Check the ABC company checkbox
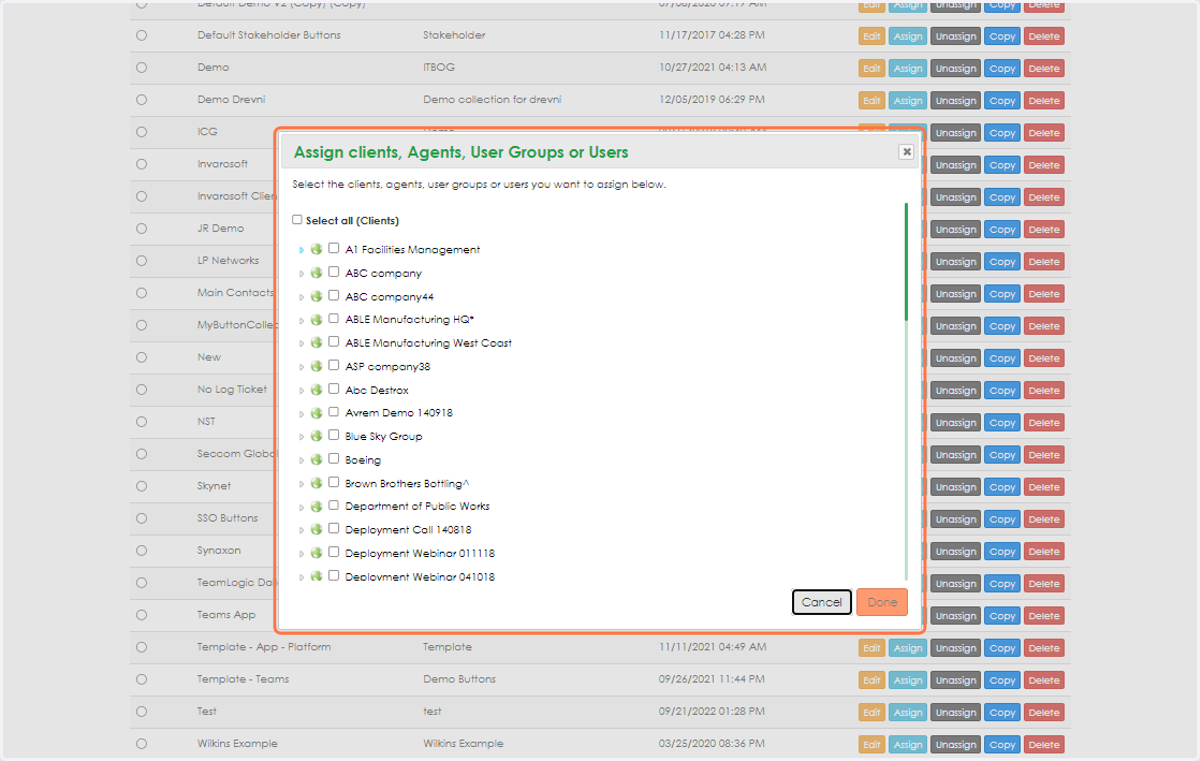The width and height of the screenshot is (1200, 761). click(x=334, y=272)
